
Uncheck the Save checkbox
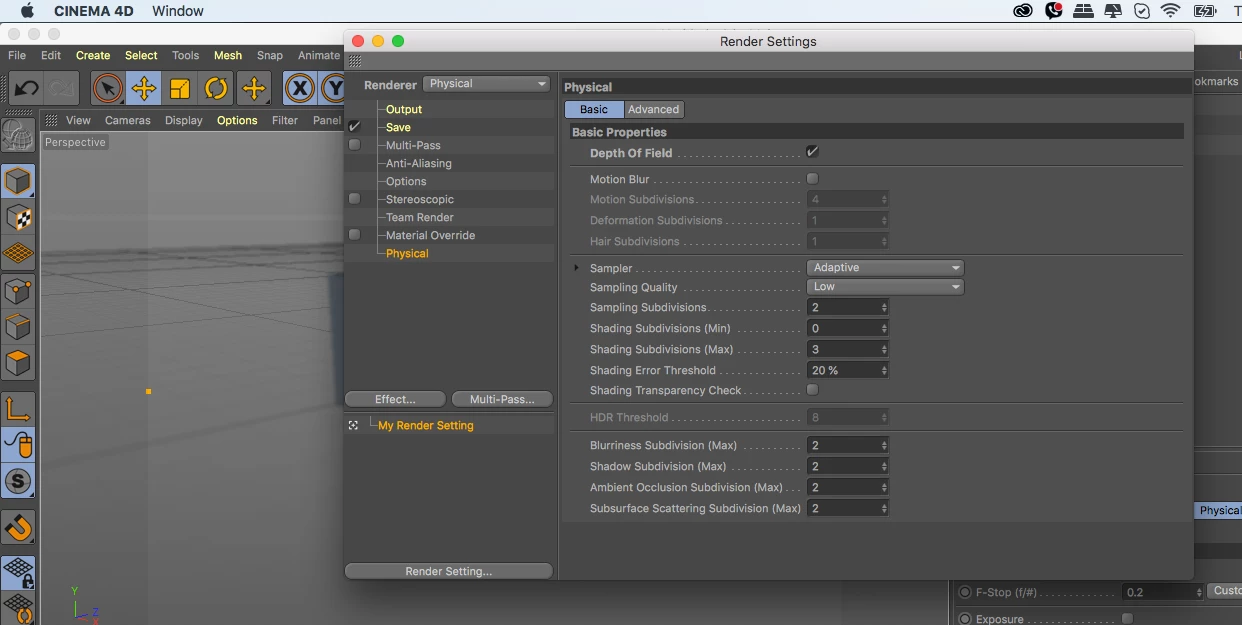[x=354, y=127]
